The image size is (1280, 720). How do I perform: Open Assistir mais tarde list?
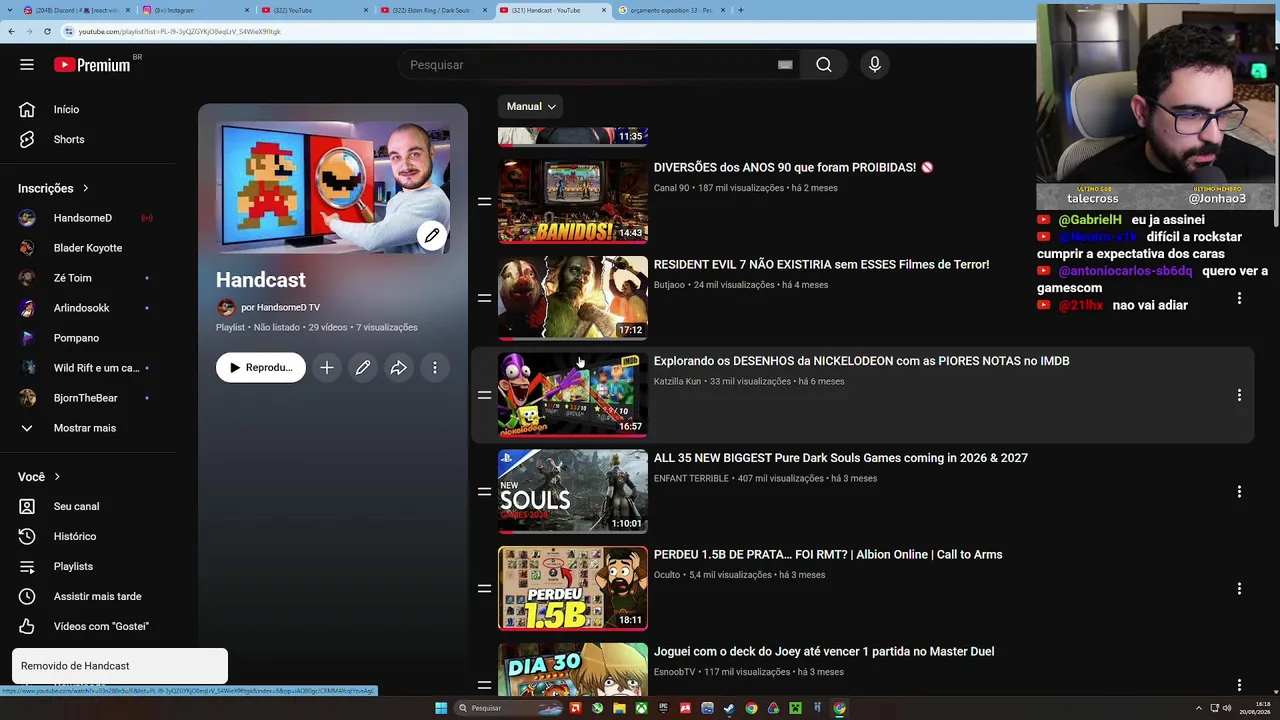pyautogui.click(x=95, y=596)
